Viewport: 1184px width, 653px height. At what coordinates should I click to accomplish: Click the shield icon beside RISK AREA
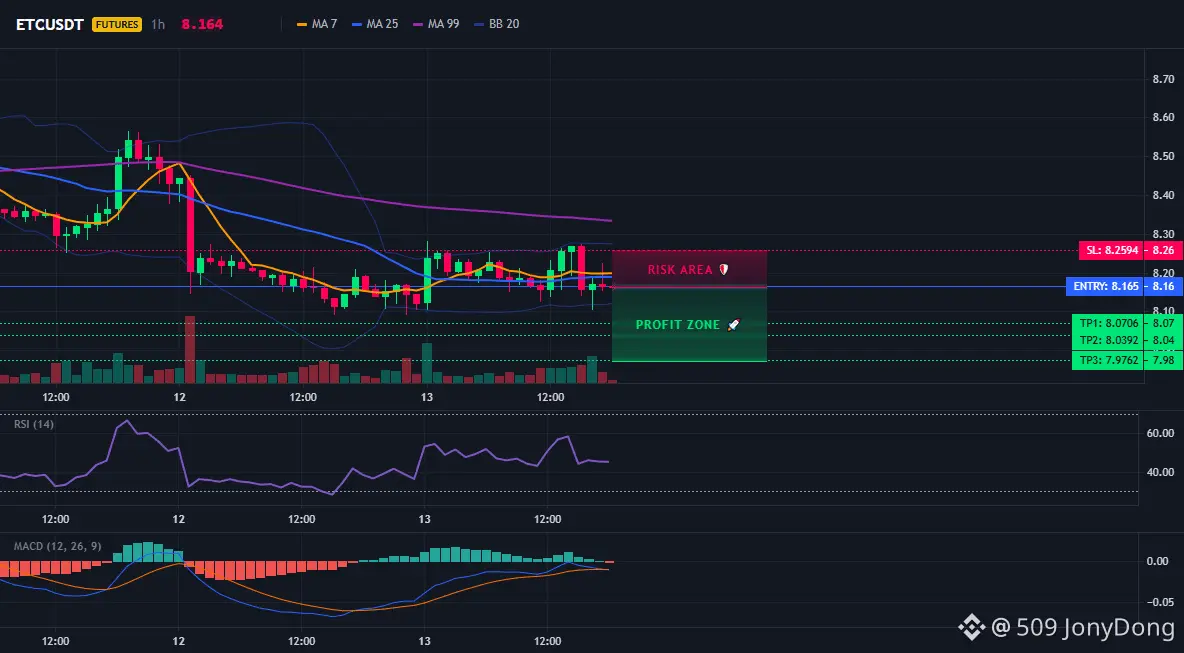click(723, 270)
